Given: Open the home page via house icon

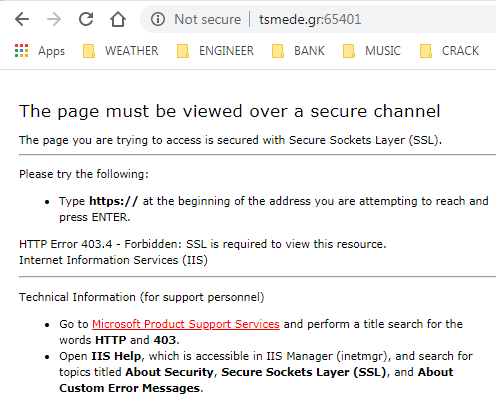Looking at the screenshot, I should [118, 19].
